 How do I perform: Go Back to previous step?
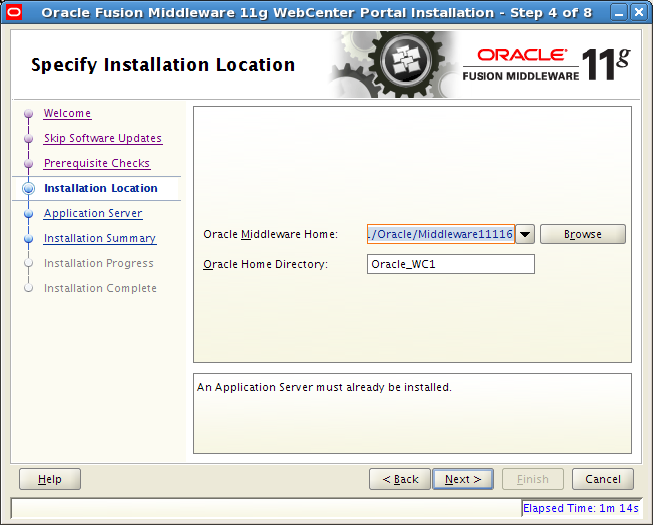coord(400,479)
